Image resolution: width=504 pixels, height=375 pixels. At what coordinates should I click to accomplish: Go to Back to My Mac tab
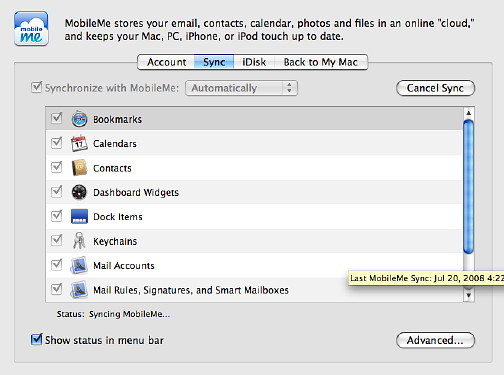(x=321, y=62)
